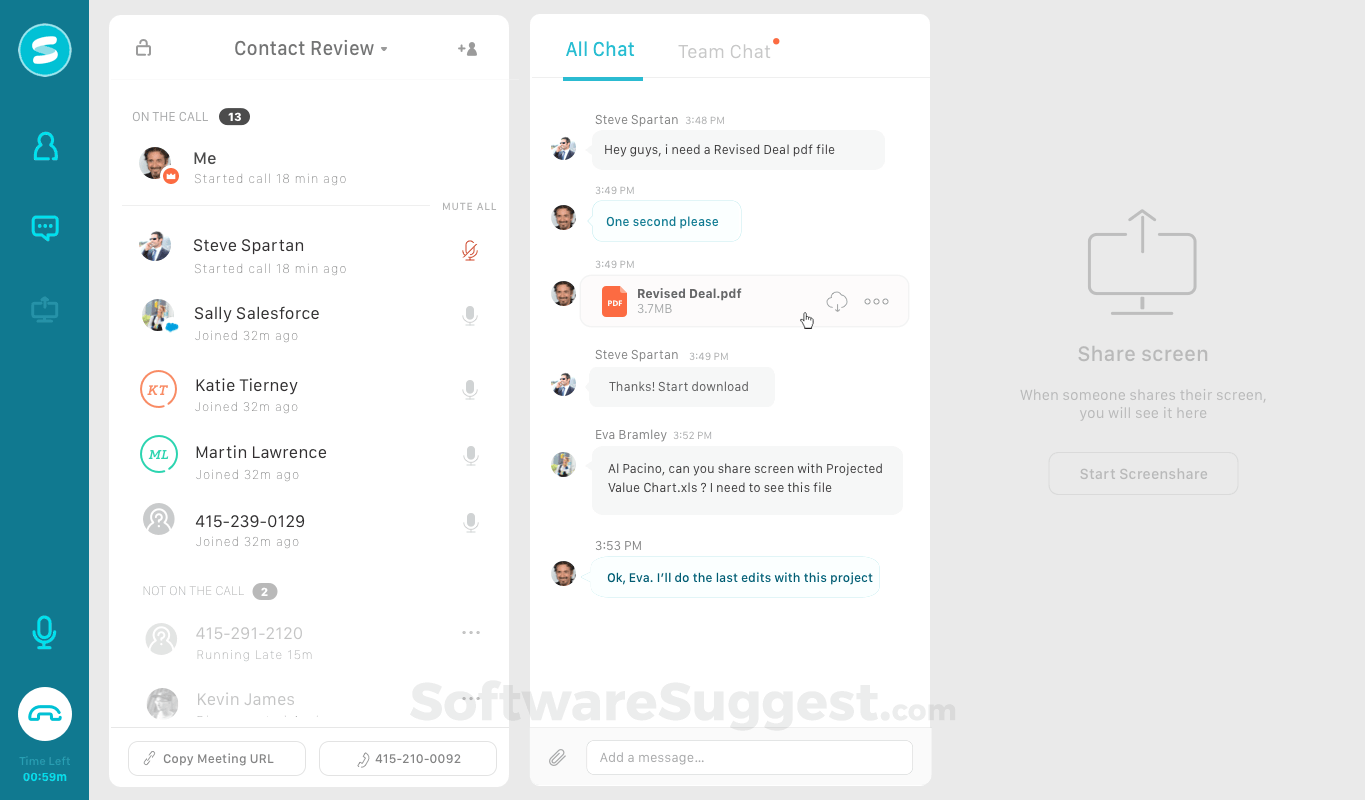Open the screen sharing panel in sidebar
This screenshot has width=1365, height=800.
(44, 310)
